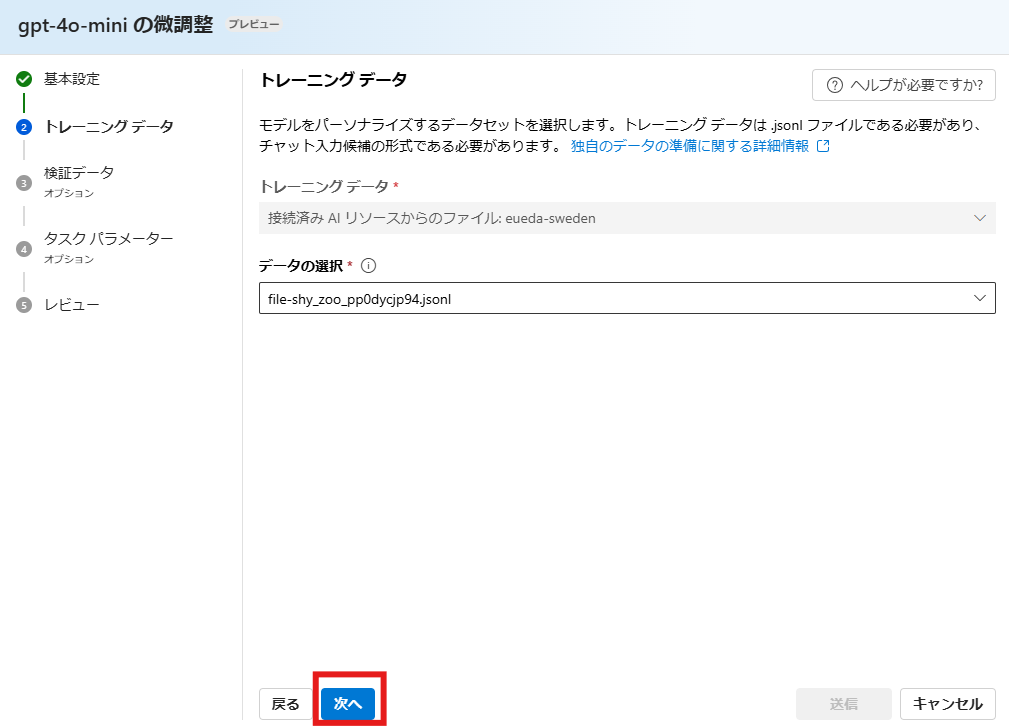The width and height of the screenshot is (1009, 727).
Task: Click the step 2 circle icon
Action: (x=24, y=127)
